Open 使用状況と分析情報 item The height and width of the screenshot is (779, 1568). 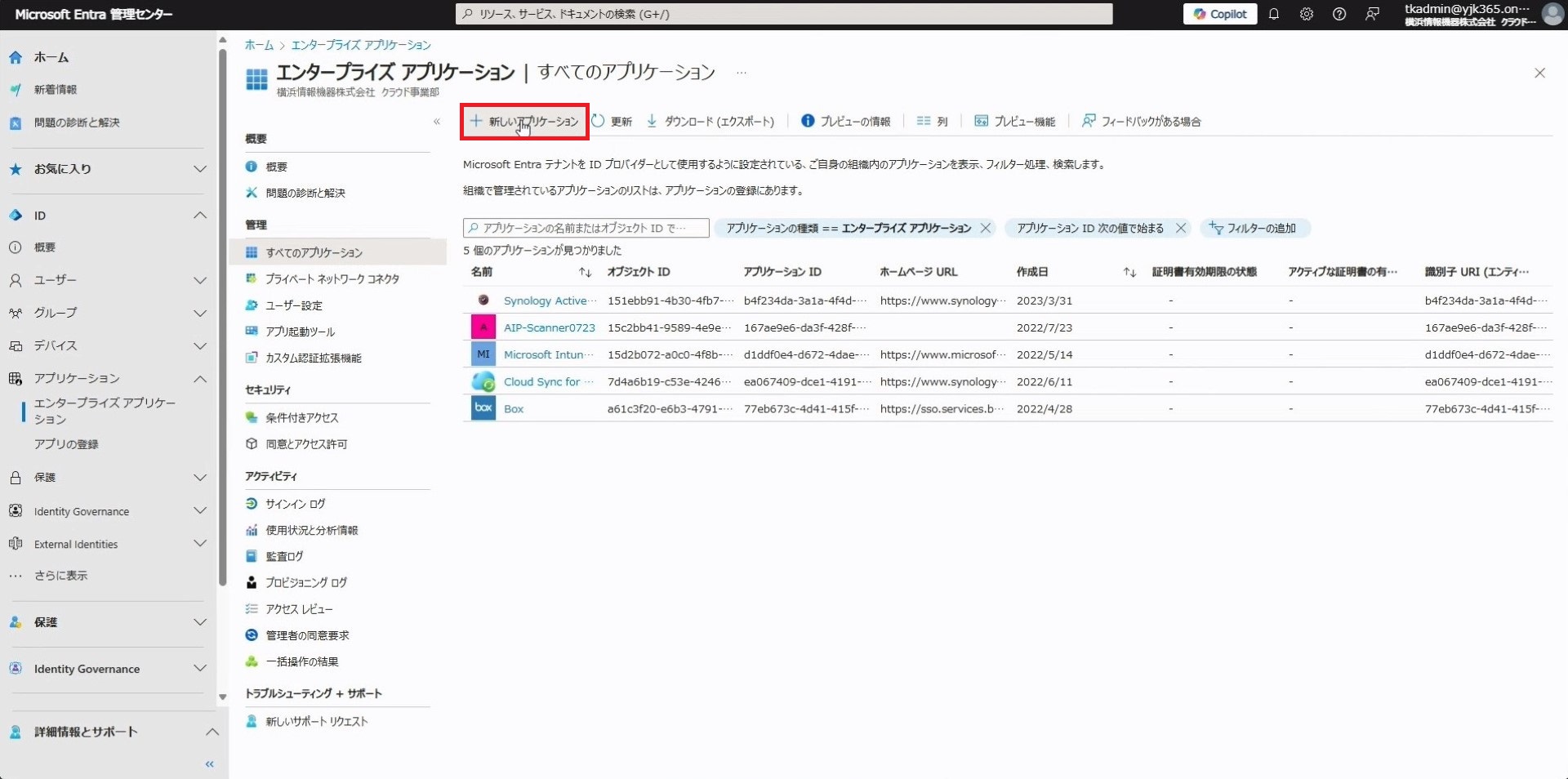311,530
